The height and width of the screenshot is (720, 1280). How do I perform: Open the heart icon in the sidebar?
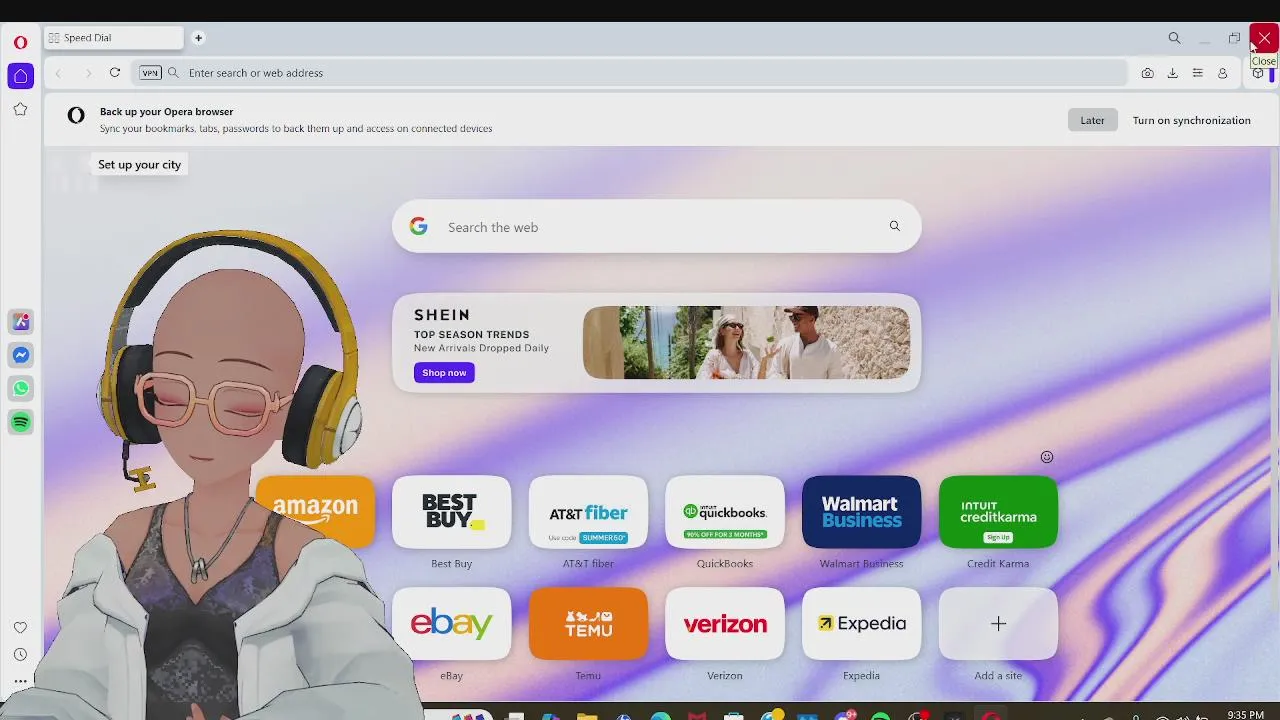coord(20,628)
